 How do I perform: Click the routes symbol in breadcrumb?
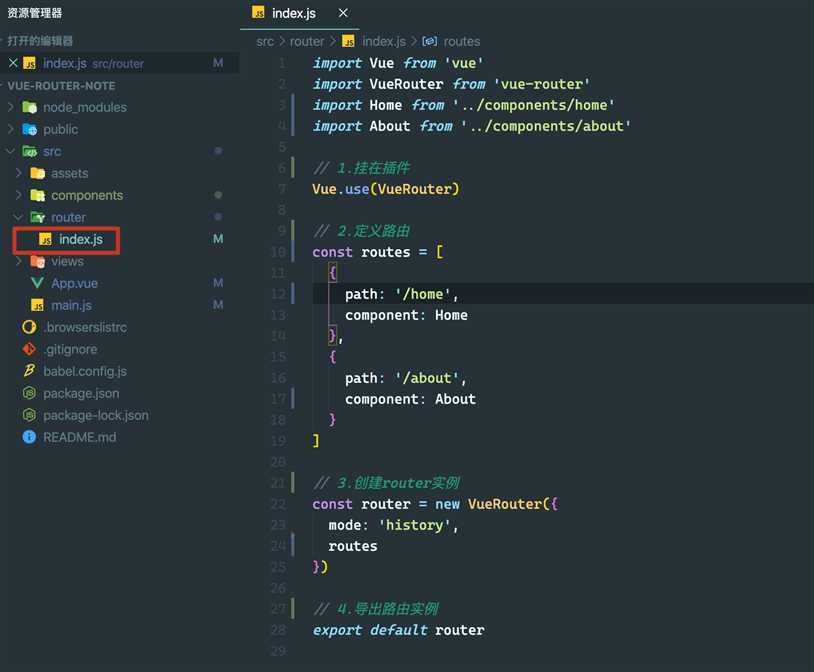click(x=461, y=41)
